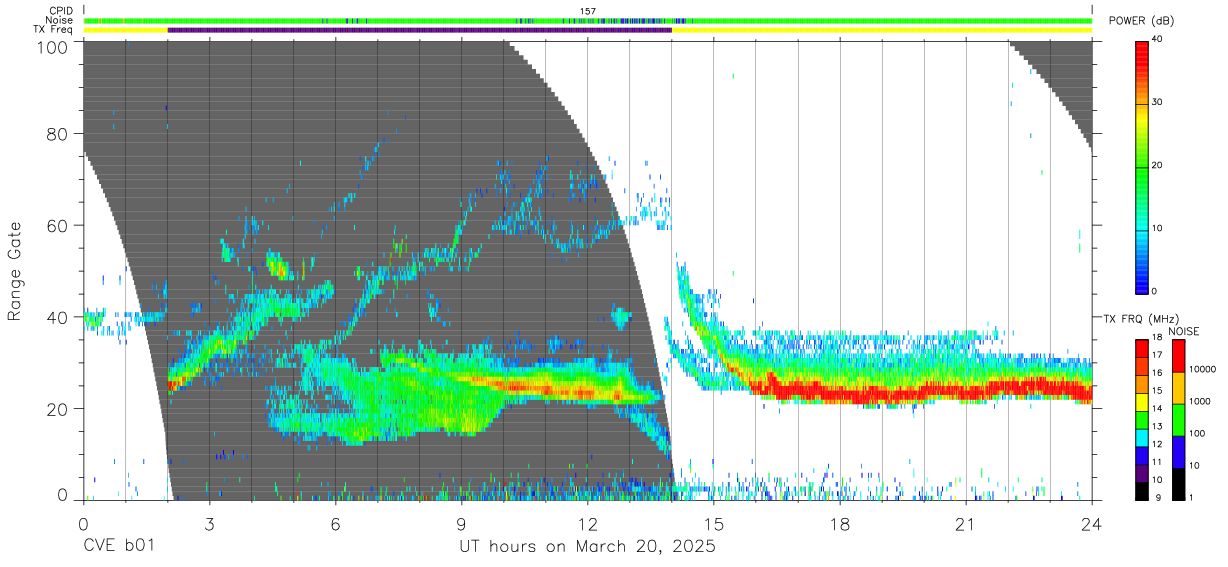Click the 9 tick on the time axis

coord(461,523)
